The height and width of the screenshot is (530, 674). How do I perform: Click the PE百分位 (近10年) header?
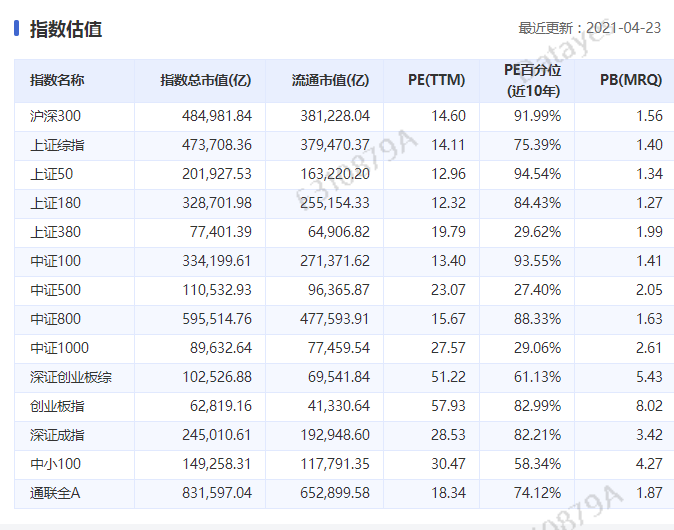[x=532, y=81]
